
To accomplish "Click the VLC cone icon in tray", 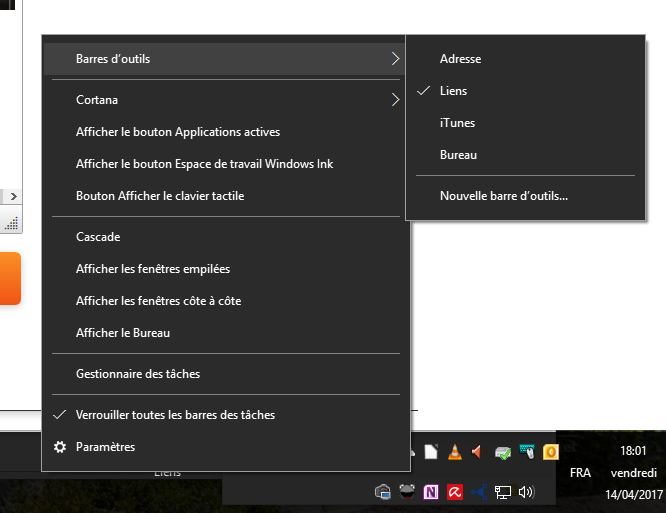I will (x=454, y=452).
